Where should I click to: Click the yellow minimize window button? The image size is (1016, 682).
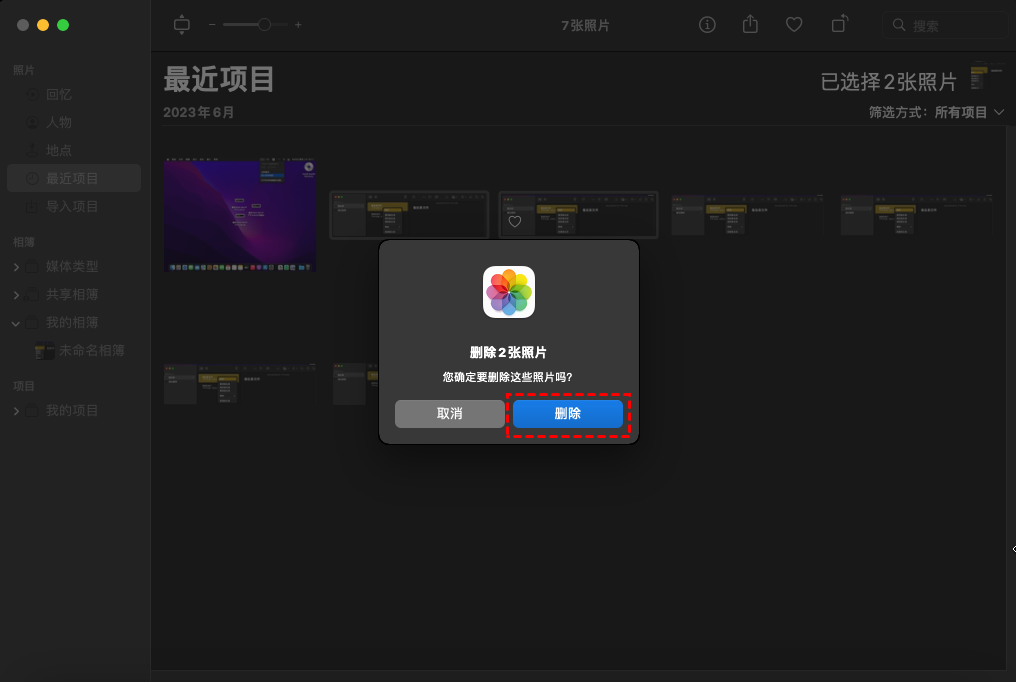[43, 25]
